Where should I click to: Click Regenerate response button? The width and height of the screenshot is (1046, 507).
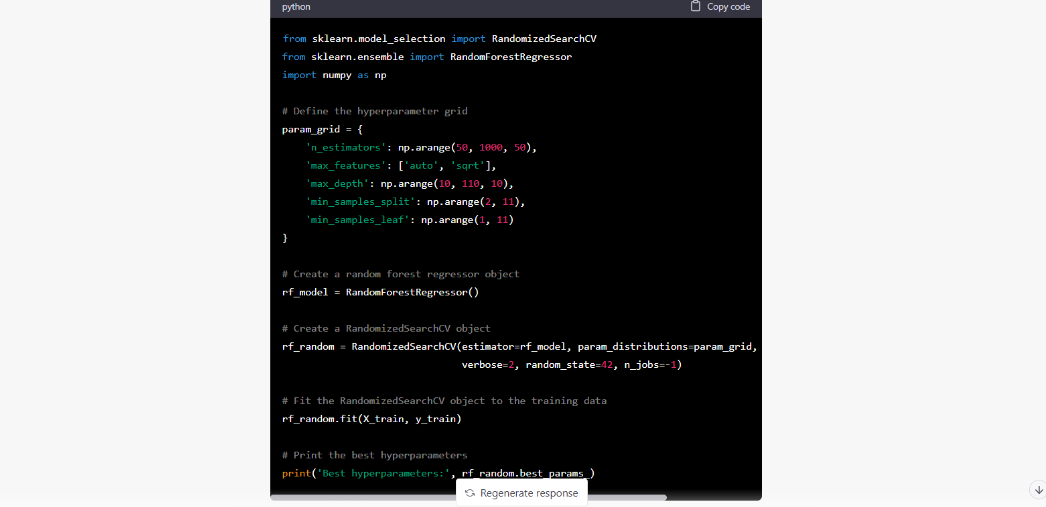[x=522, y=493]
